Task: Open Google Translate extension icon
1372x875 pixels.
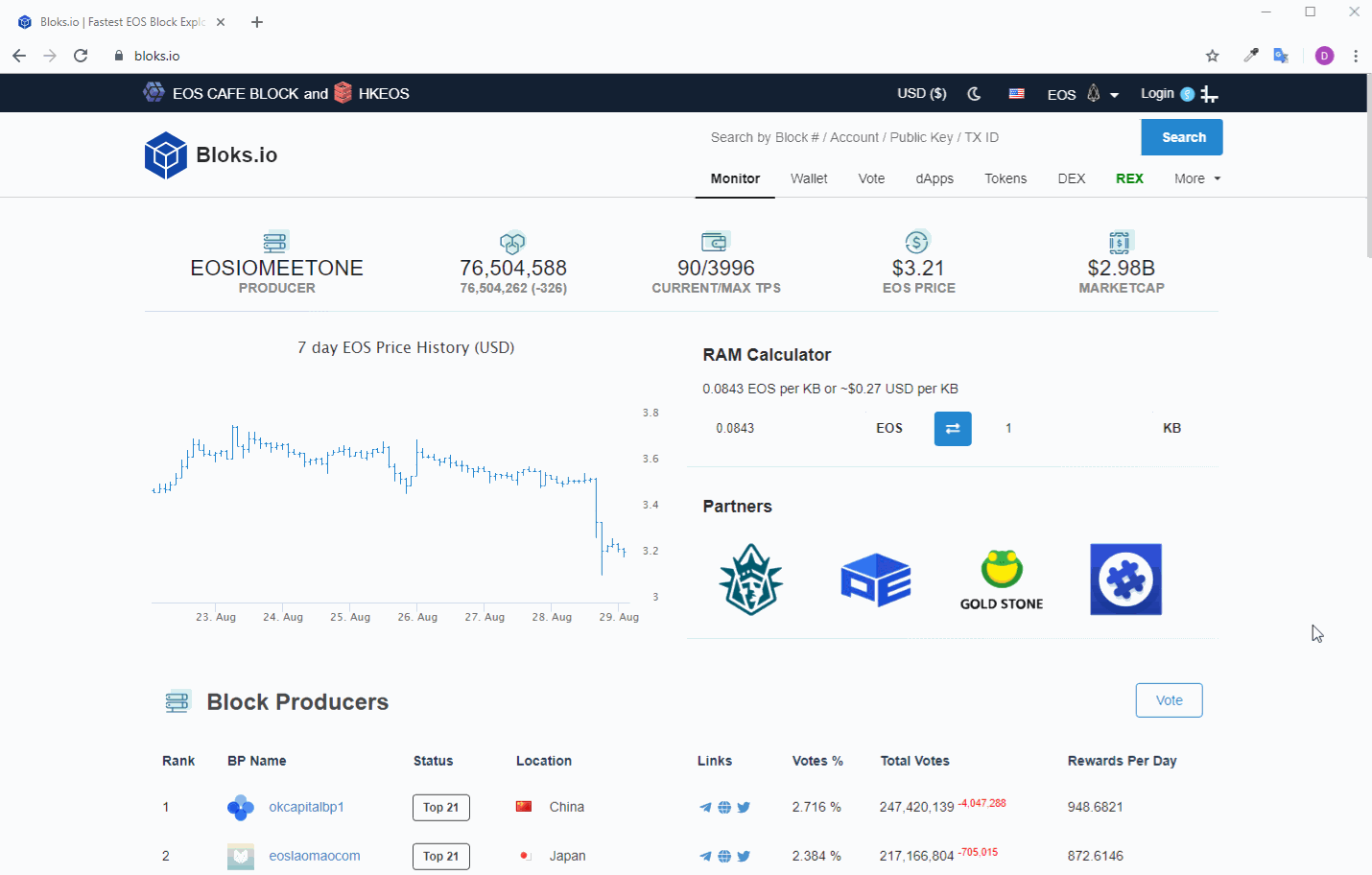Action: click(x=1281, y=56)
